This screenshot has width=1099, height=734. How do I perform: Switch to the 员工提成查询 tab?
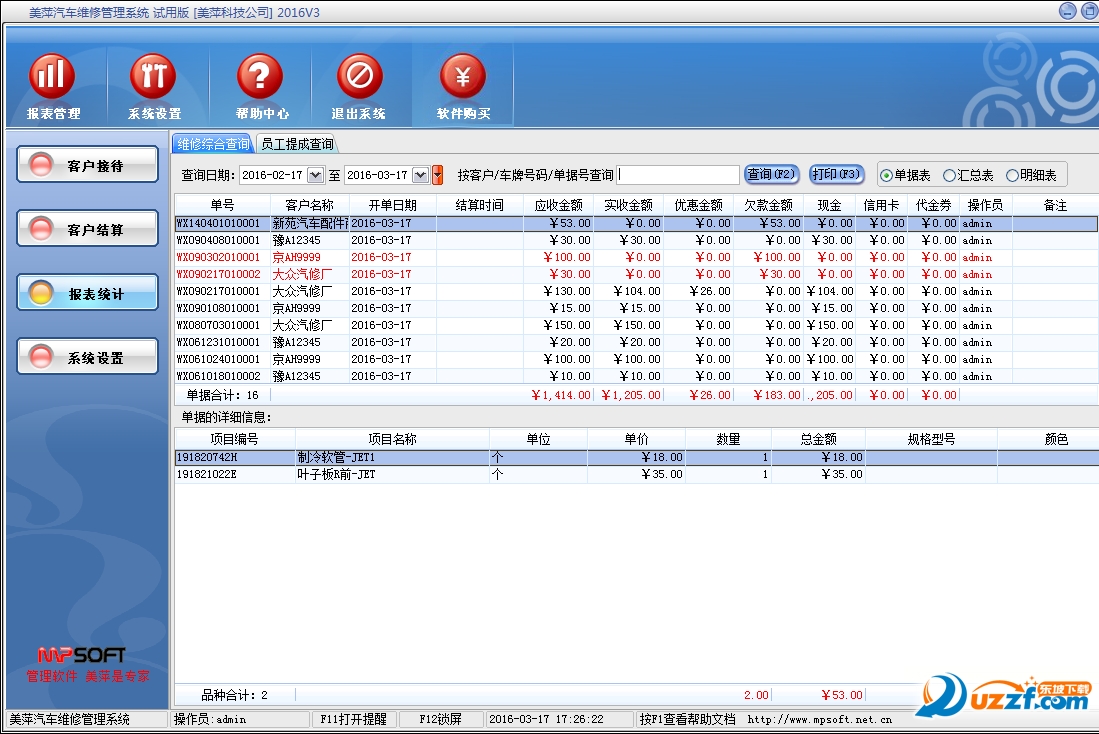point(297,144)
